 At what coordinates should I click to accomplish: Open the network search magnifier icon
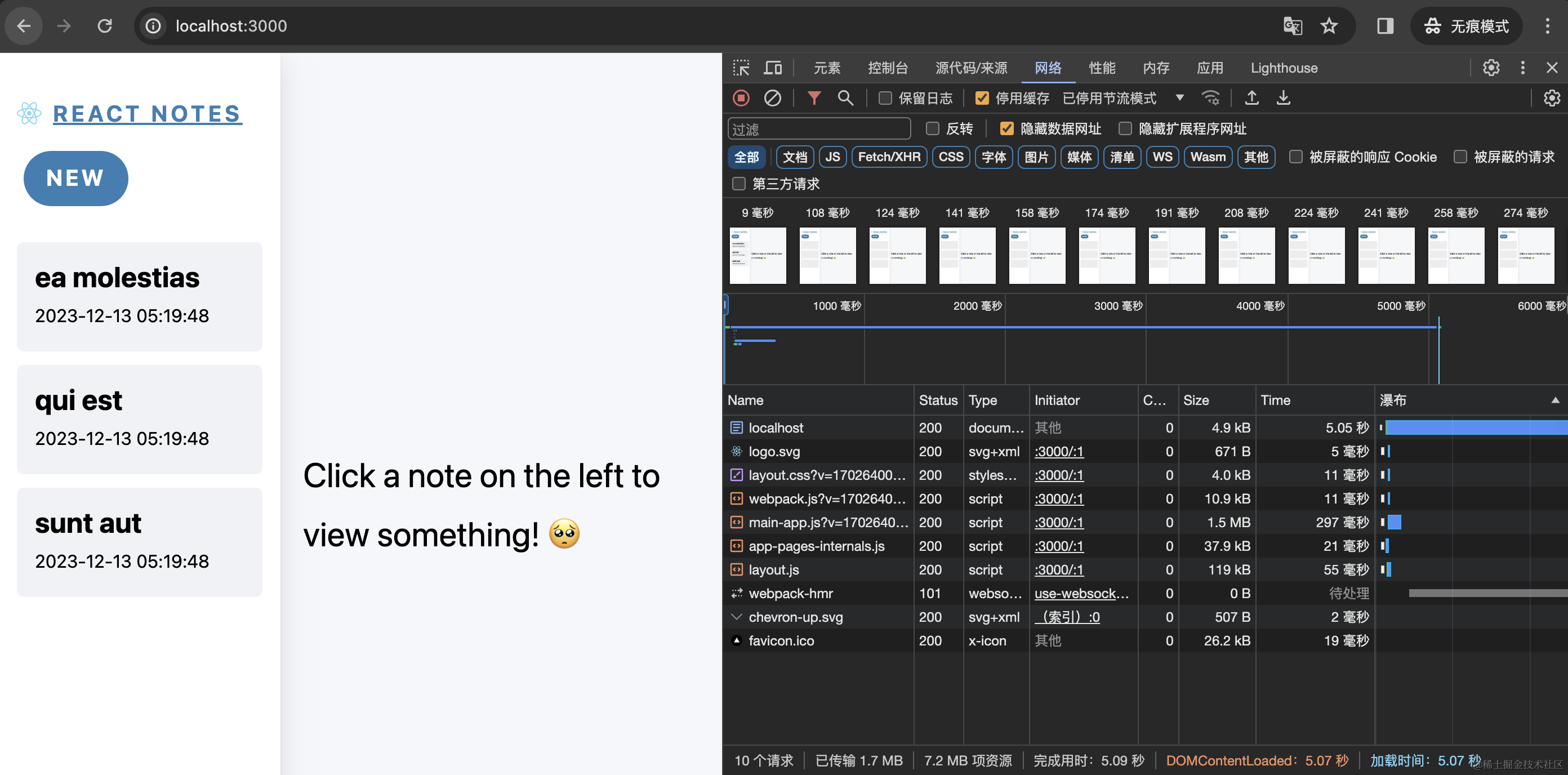pyautogui.click(x=845, y=98)
